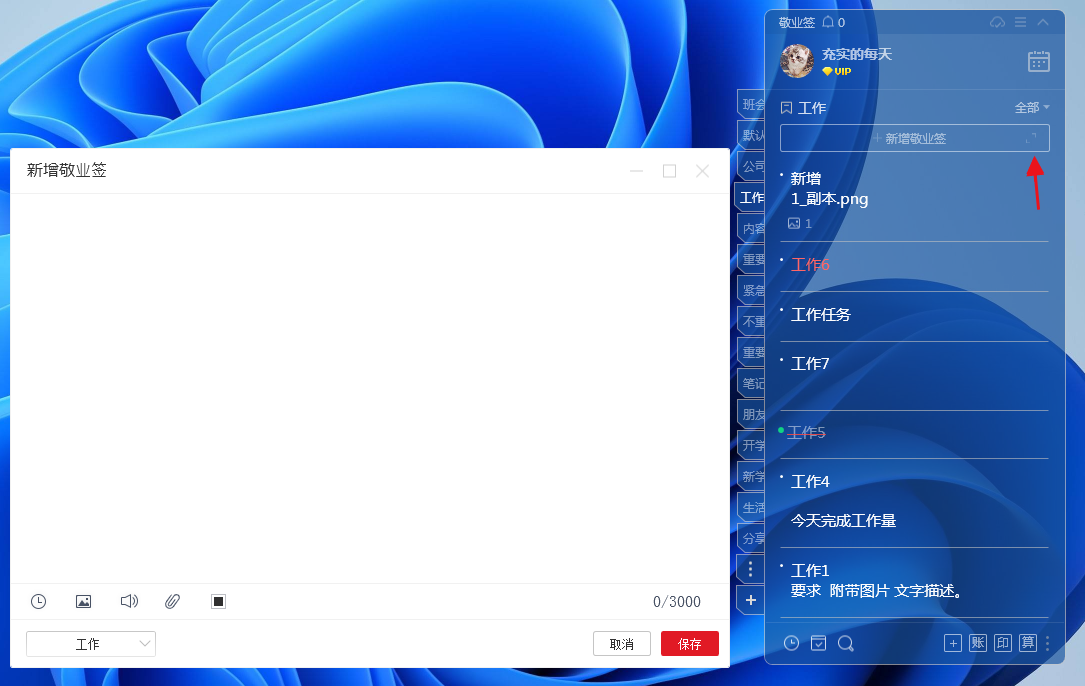Click the search magnifier at the panel bottom
1085x686 pixels.
[846, 644]
